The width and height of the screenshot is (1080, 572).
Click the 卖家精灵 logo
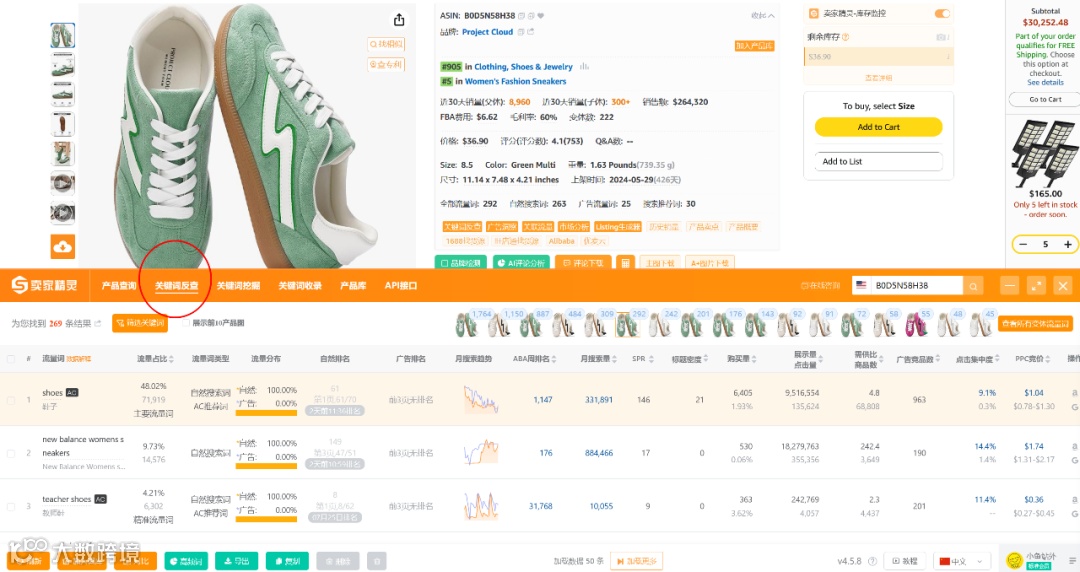click(44, 285)
